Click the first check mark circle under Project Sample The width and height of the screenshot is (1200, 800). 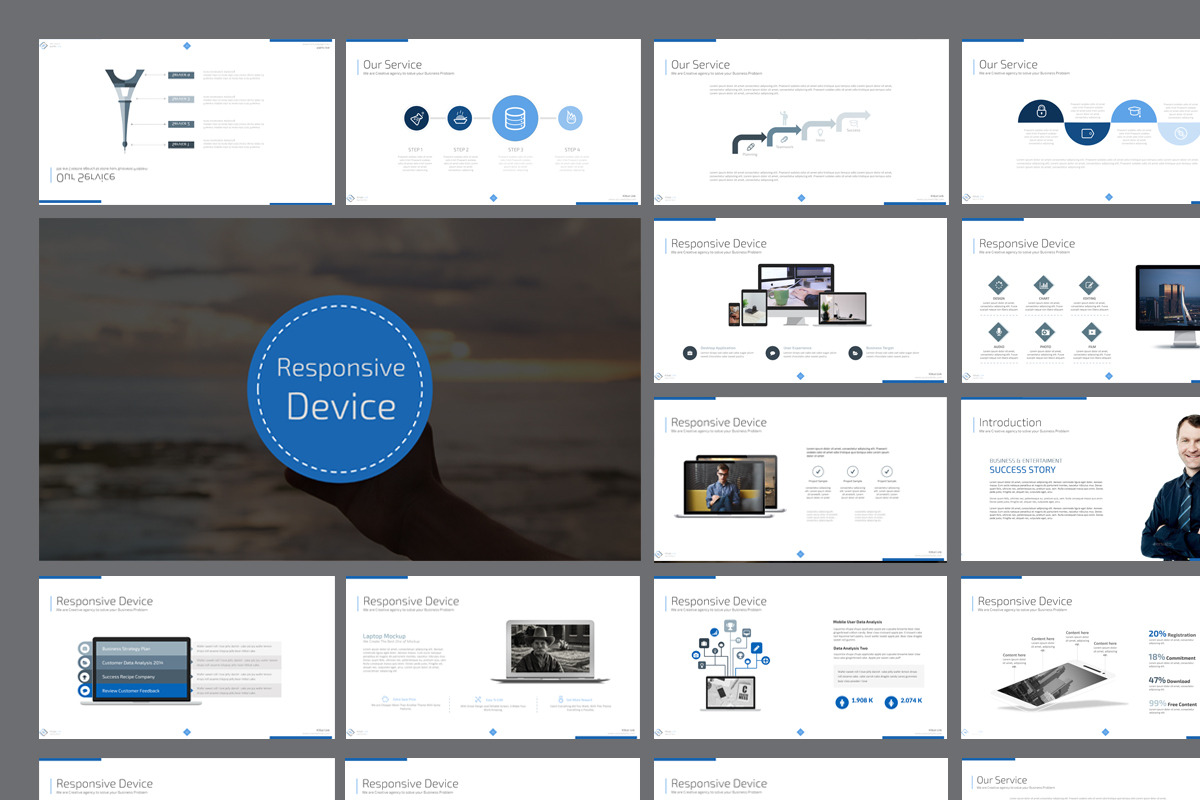point(818,472)
